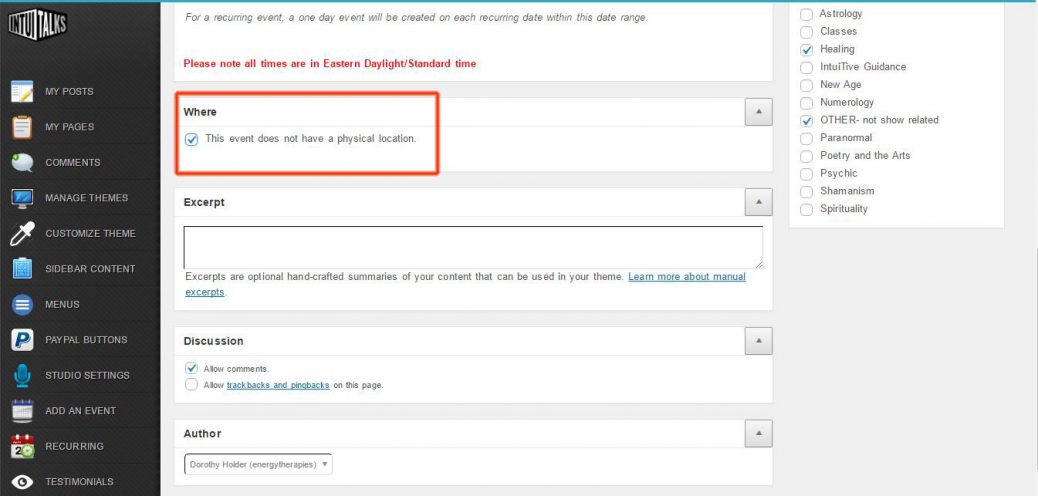Click the Where panel heading
Image resolution: width=1038 pixels, height=496 pixels.
tap(200, 112)
